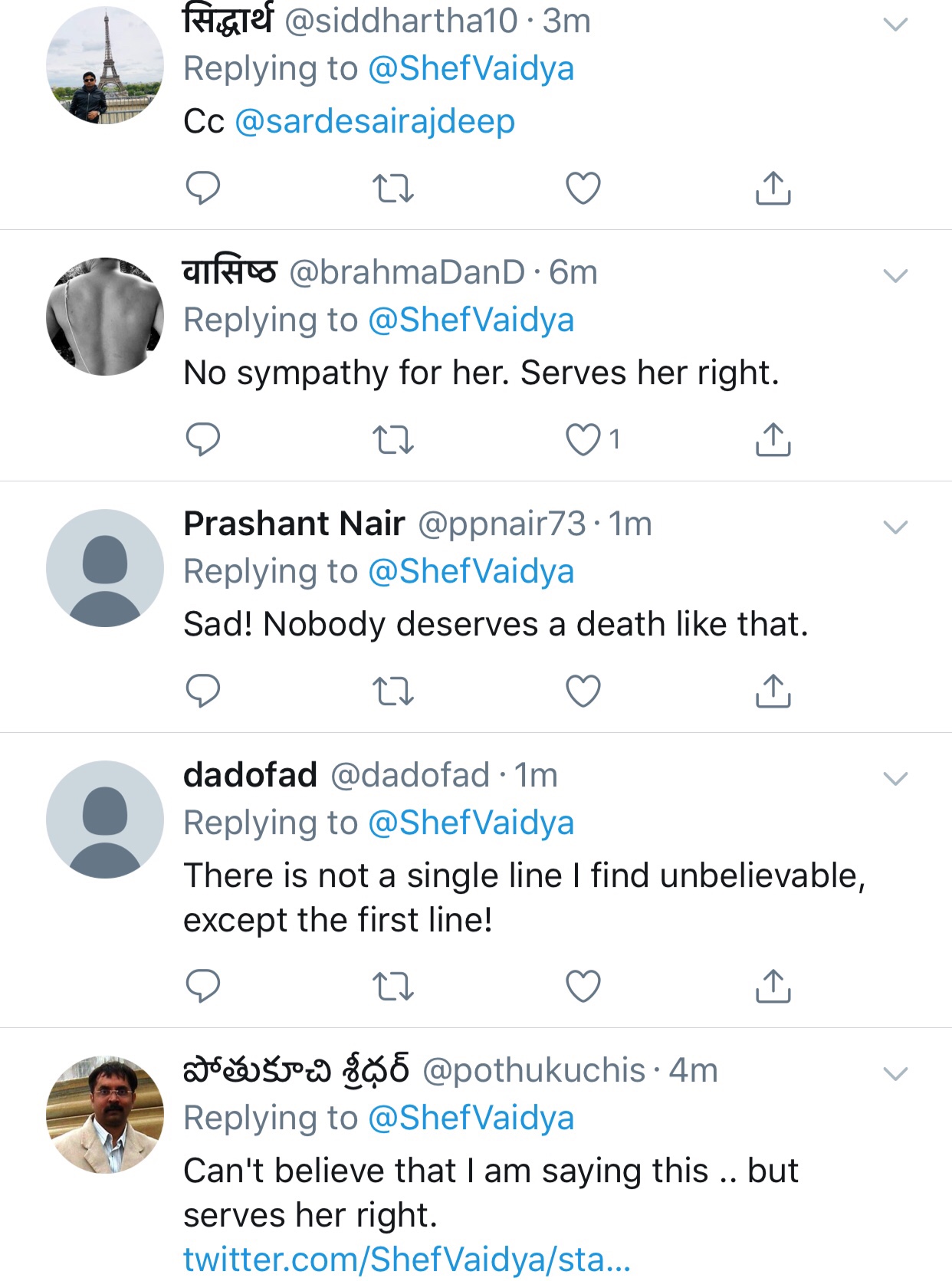Image resolution: width=952 pixels, height=1281 pixels.
Task: Expand the menu chevron on brahmaDanD's tweet
Action: coord(895,276)
